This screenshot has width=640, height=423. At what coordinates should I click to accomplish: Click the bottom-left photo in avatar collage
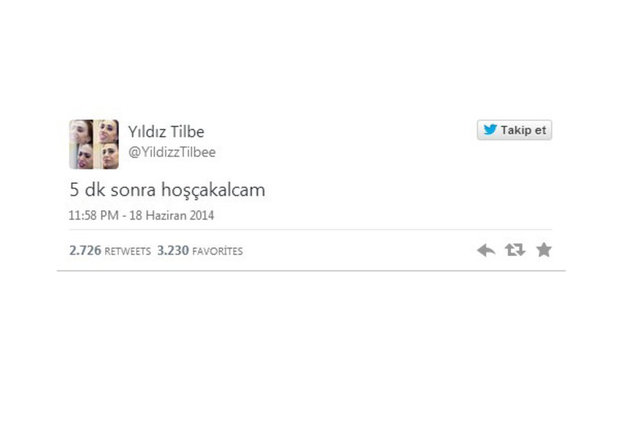pyautogui.click(x=81, y=156)
